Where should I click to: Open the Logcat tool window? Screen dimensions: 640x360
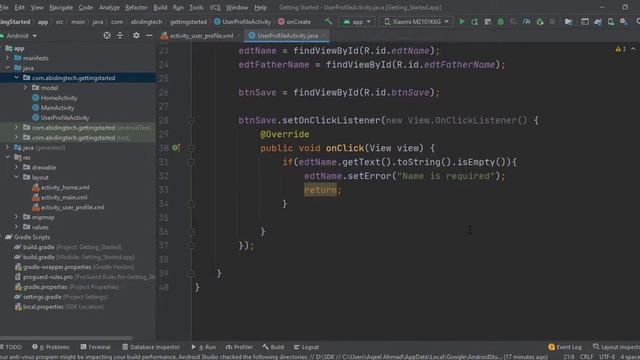[x=307, y=347]
